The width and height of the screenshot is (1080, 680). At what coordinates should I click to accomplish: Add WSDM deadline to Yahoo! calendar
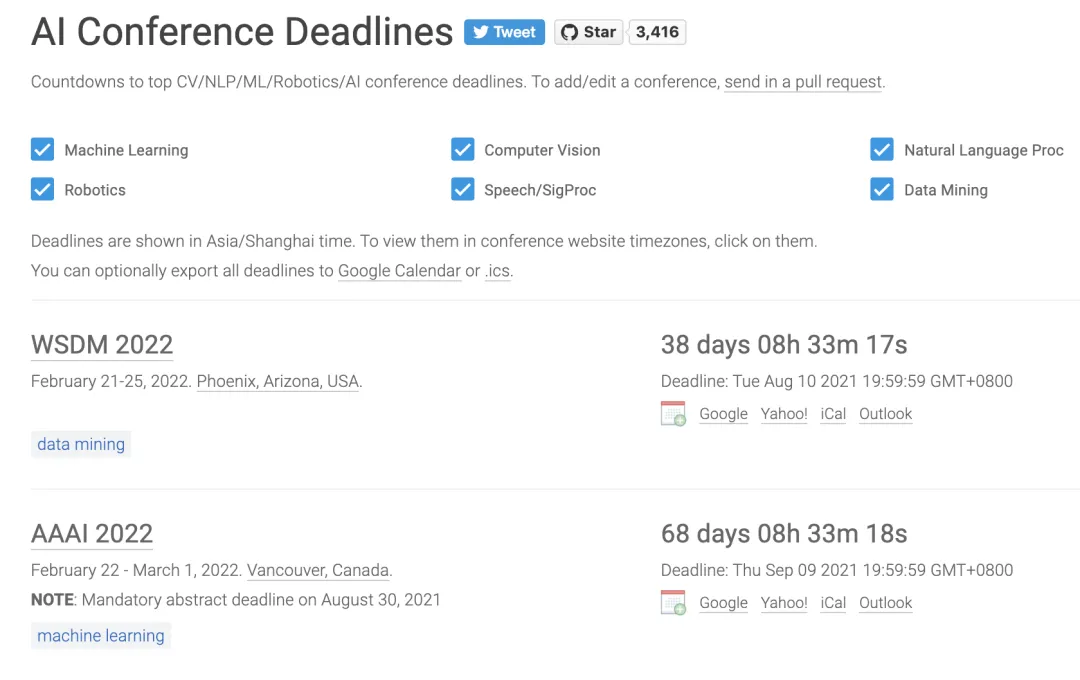[x=784, y=414]
